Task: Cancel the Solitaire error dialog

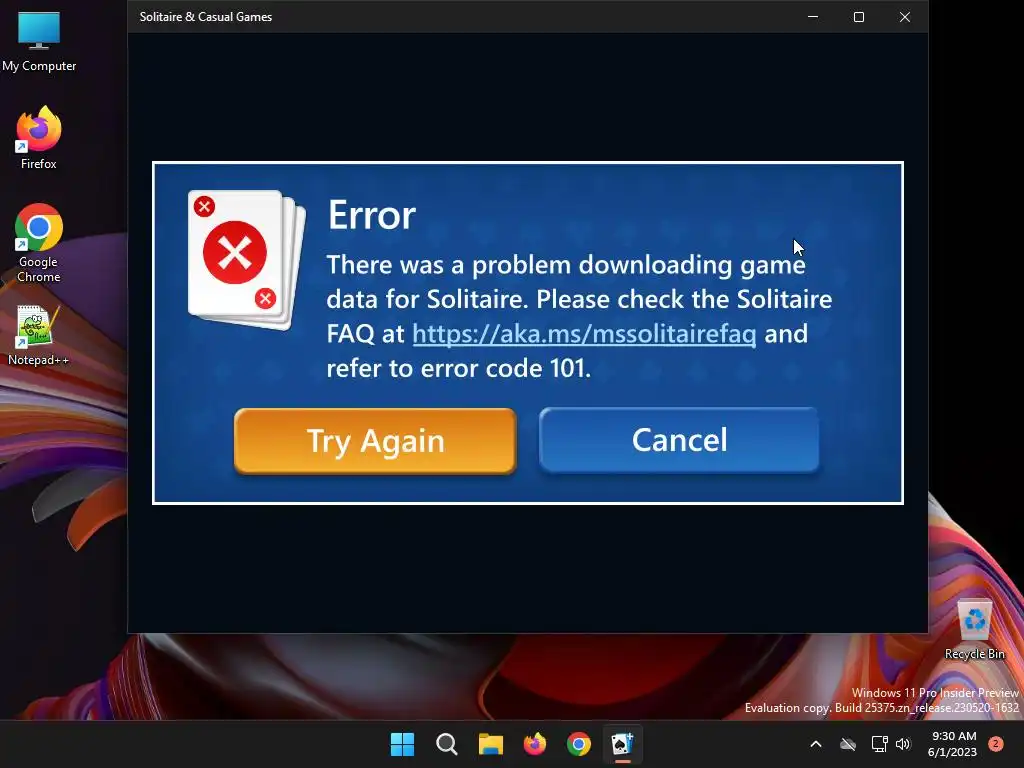Action: (679, 440)
